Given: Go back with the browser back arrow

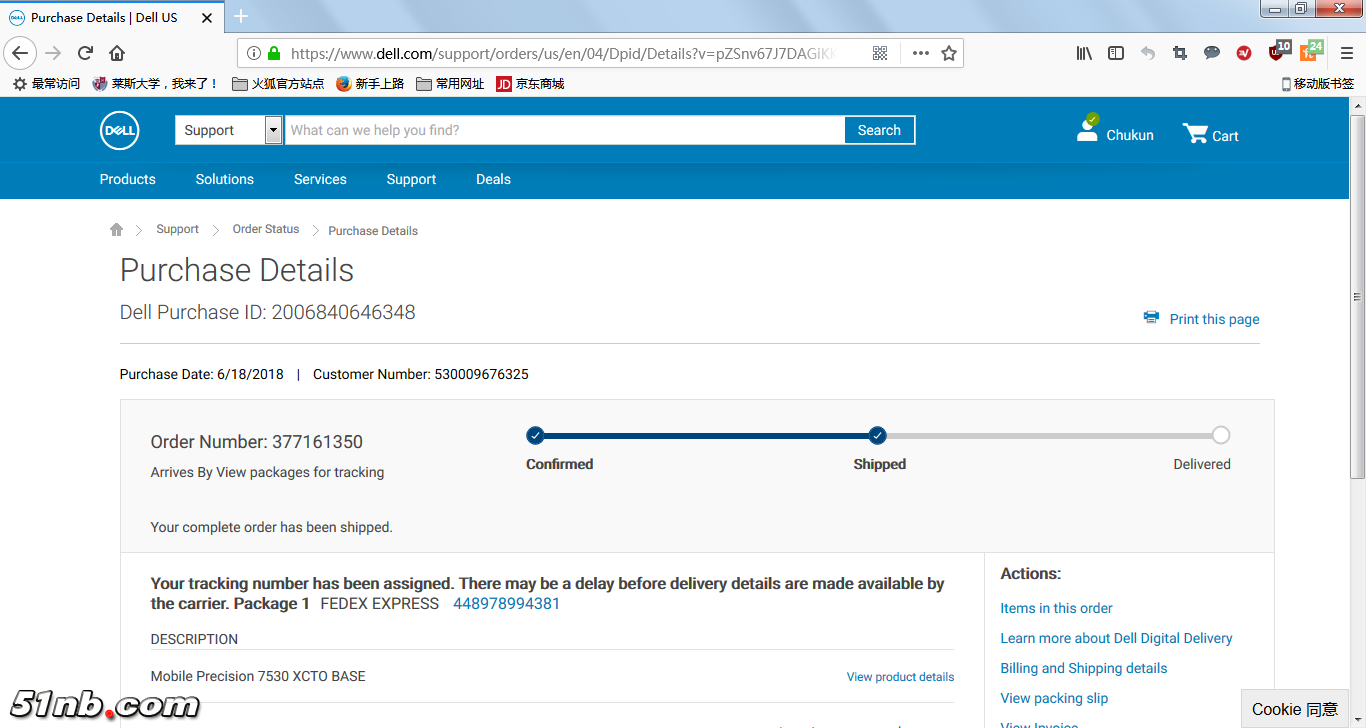Looking at the screenshot, I should (x=20, y=53).
